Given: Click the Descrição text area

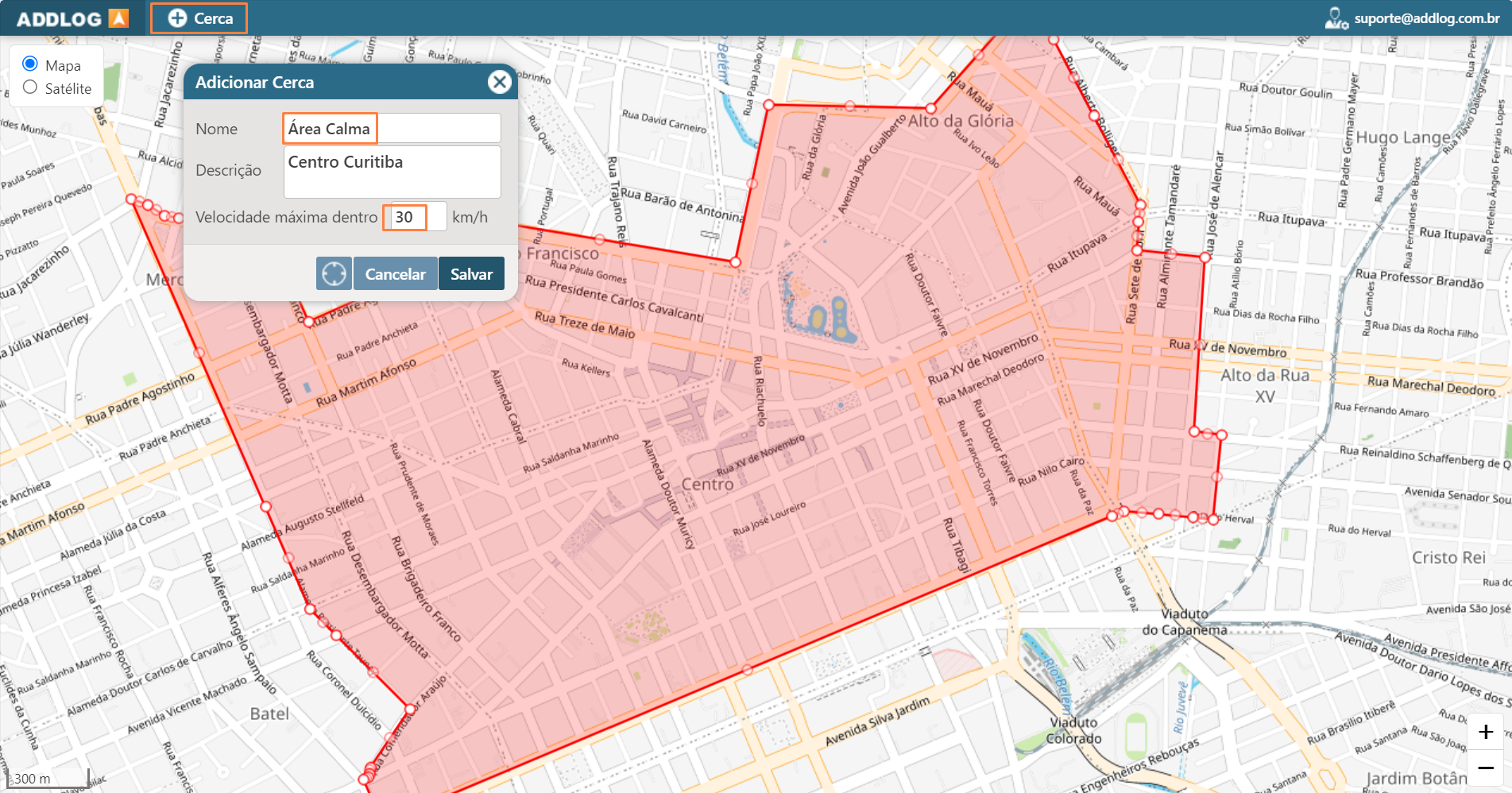Looking at the screenshot, I should [x=392, y=171].
